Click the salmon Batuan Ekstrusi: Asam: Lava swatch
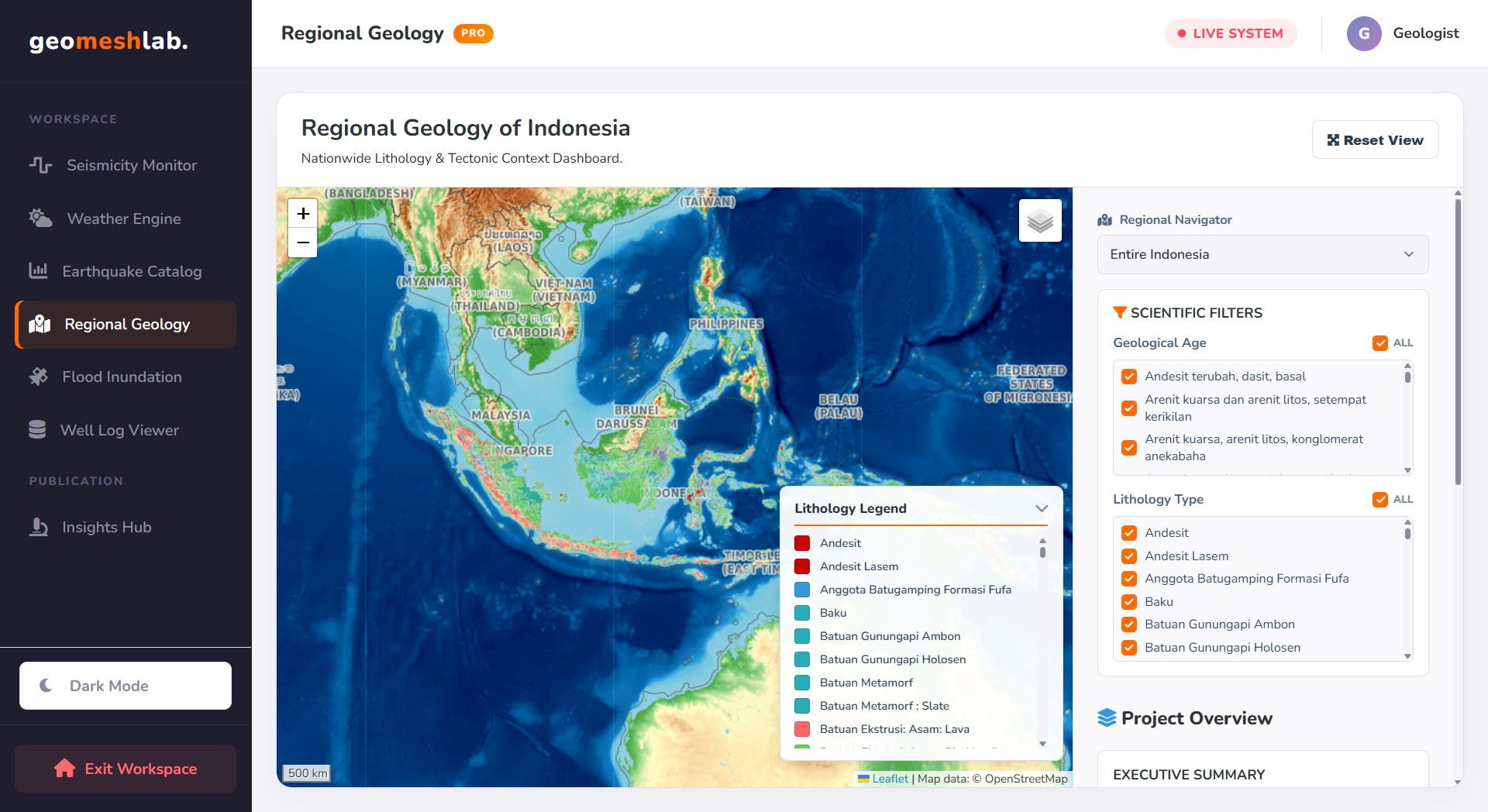This screenshot has width=1488, height=812. (x=802, y=729)
